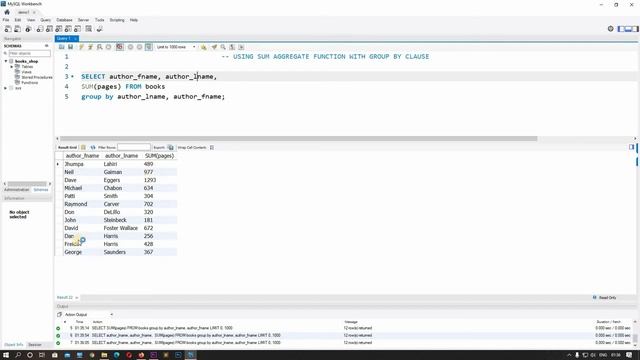Toggle the auto-commit mode icon

[x=149, y=47]
